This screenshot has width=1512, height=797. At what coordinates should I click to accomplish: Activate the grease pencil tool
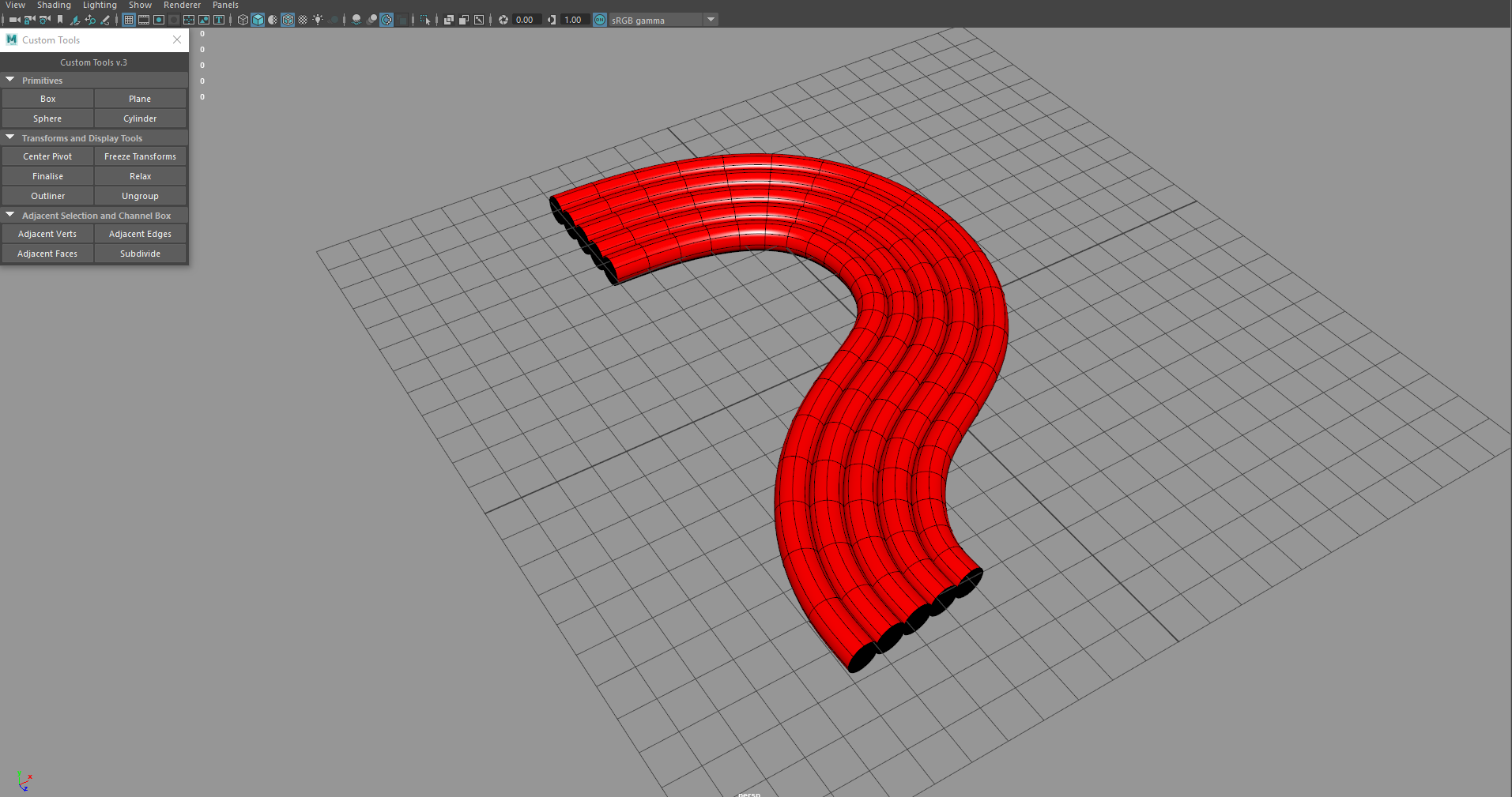click(x=104, y=20)
